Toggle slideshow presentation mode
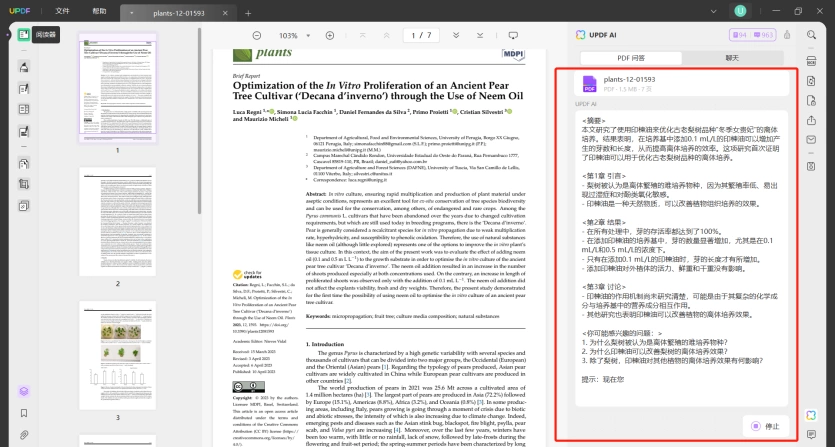This screenshot has height=447, width=835. pos(513,35)
